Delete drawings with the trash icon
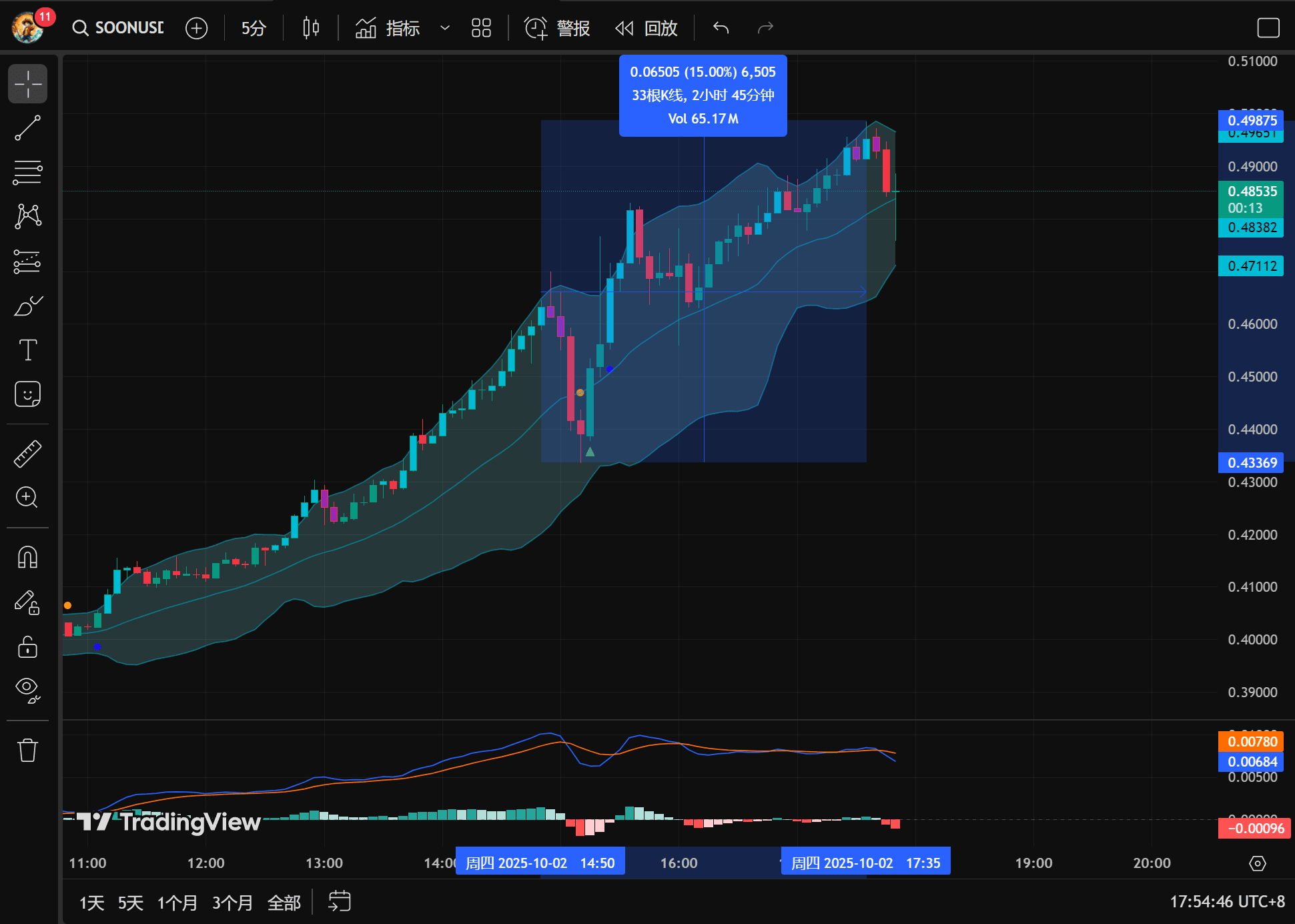 click(27, 750)
